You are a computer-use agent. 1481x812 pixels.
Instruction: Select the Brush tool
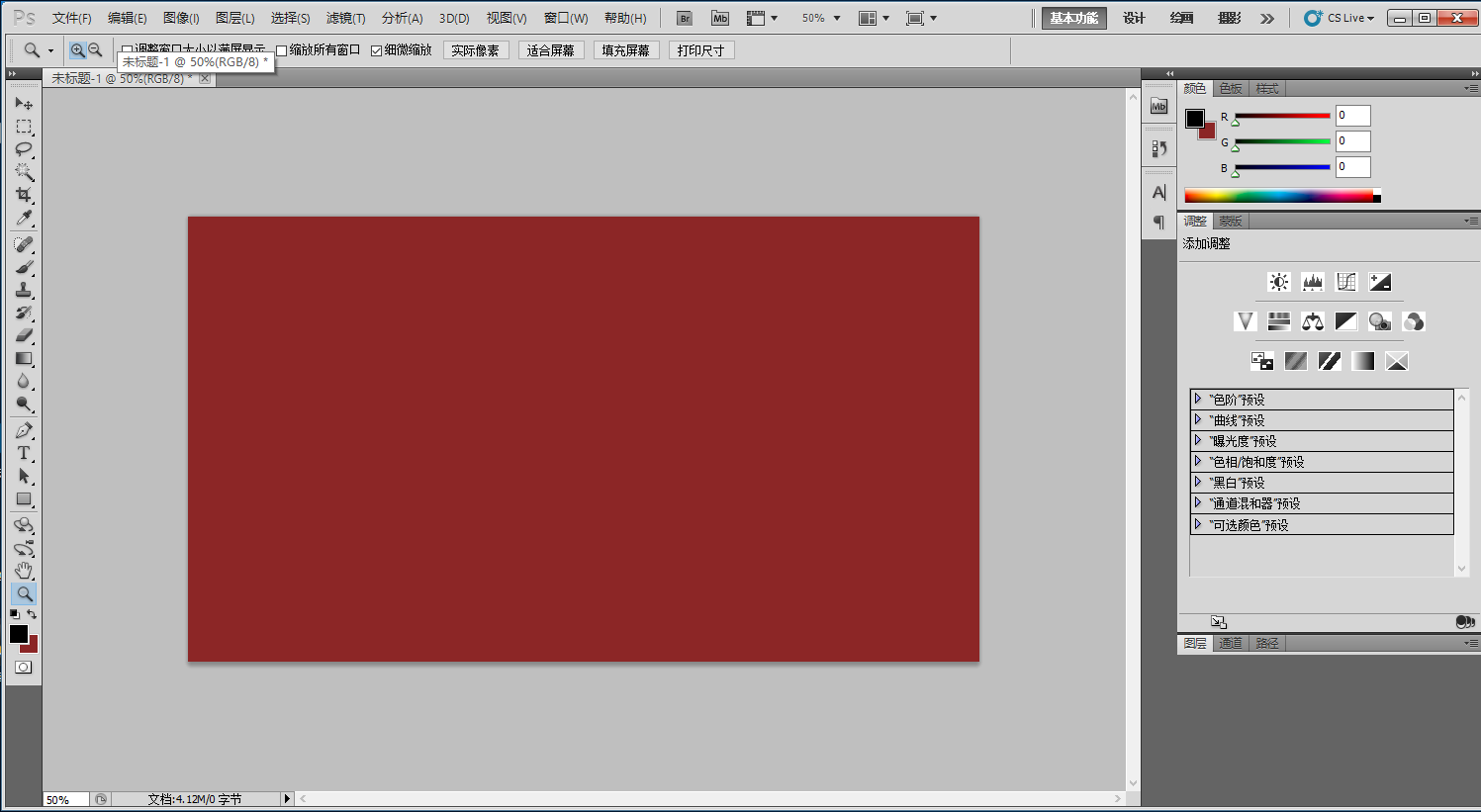tap(24, 267)
